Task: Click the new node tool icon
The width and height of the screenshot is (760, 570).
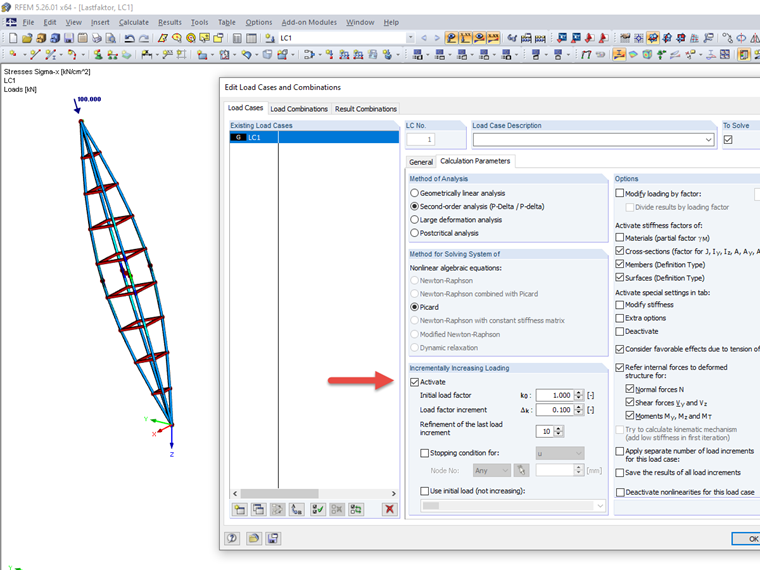Action: (x=13, y=55)
